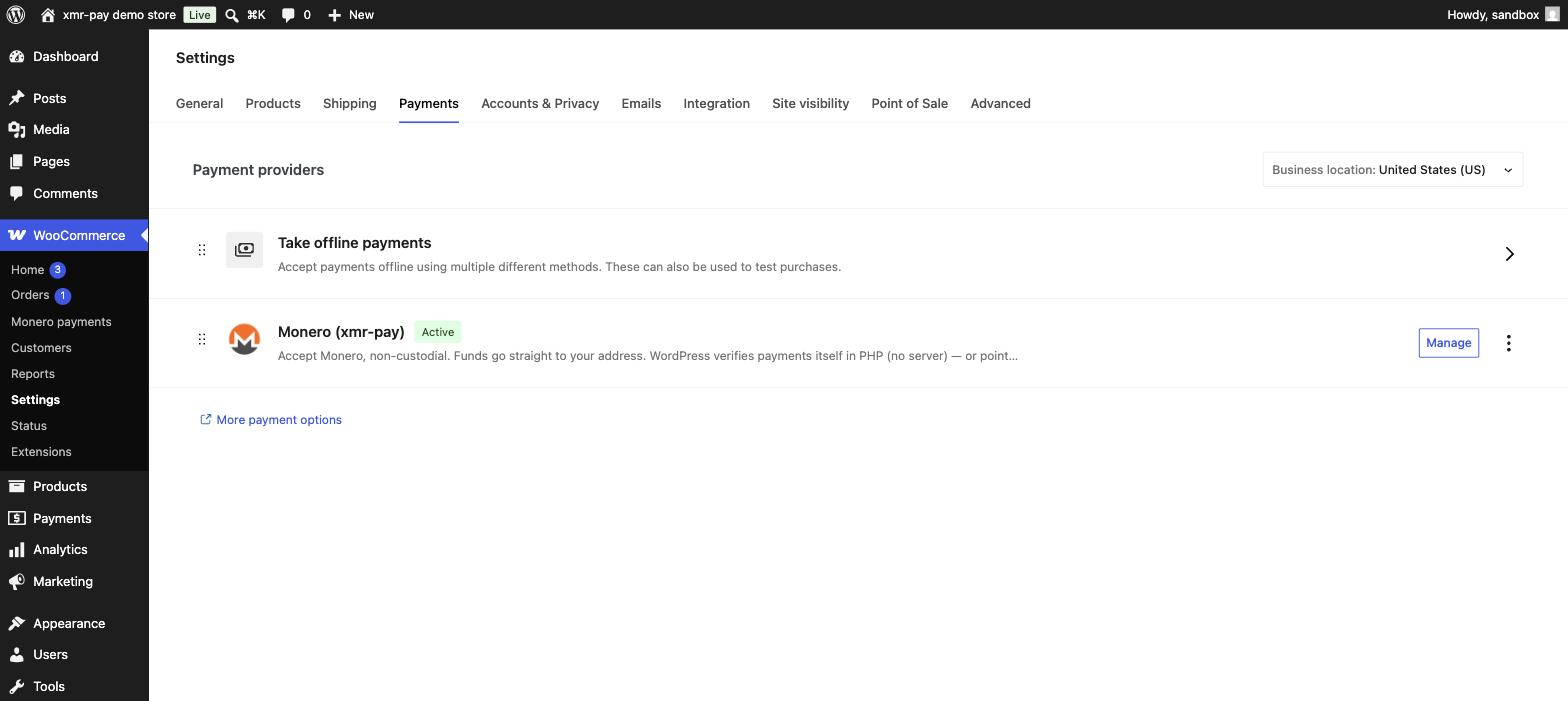
Task: Switch to the Products settings tab
Action: click(273, 104)
